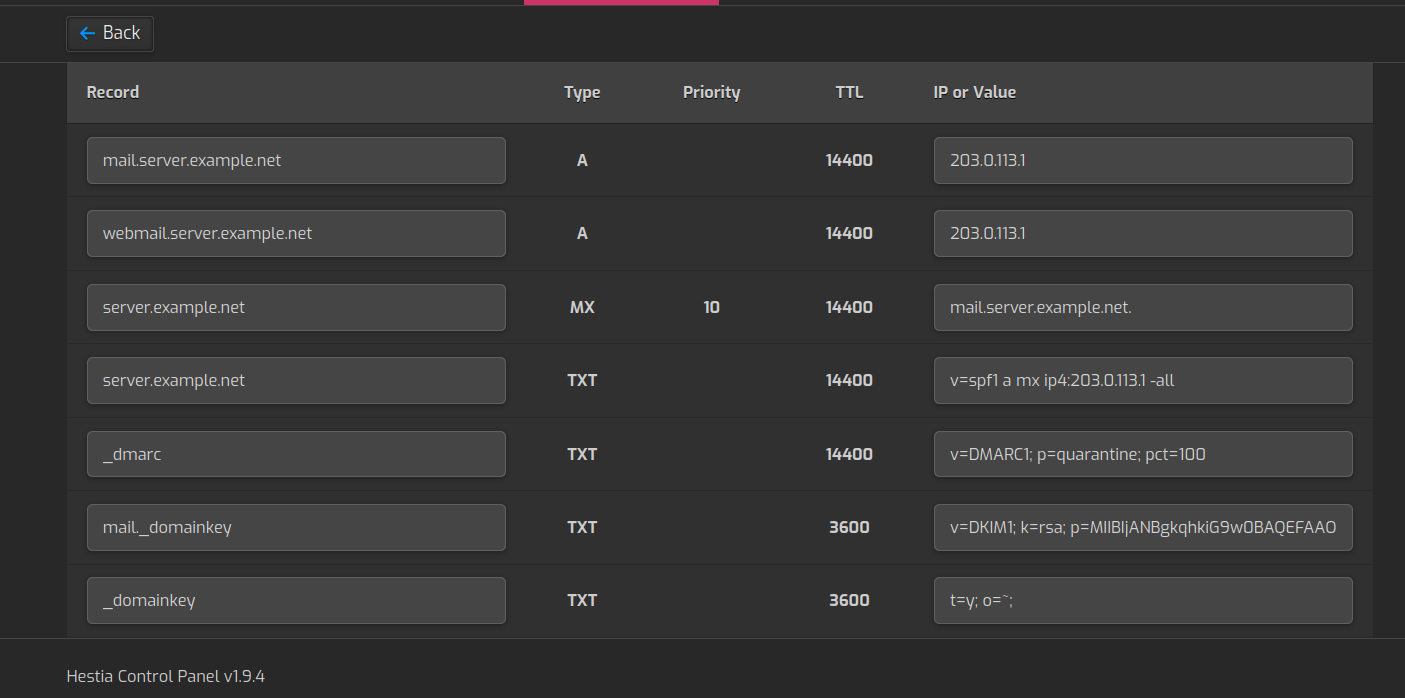This screenshot has height=698, width=1405.
Task: Click the mail.server.example.net record field
Action: point(296,160)
